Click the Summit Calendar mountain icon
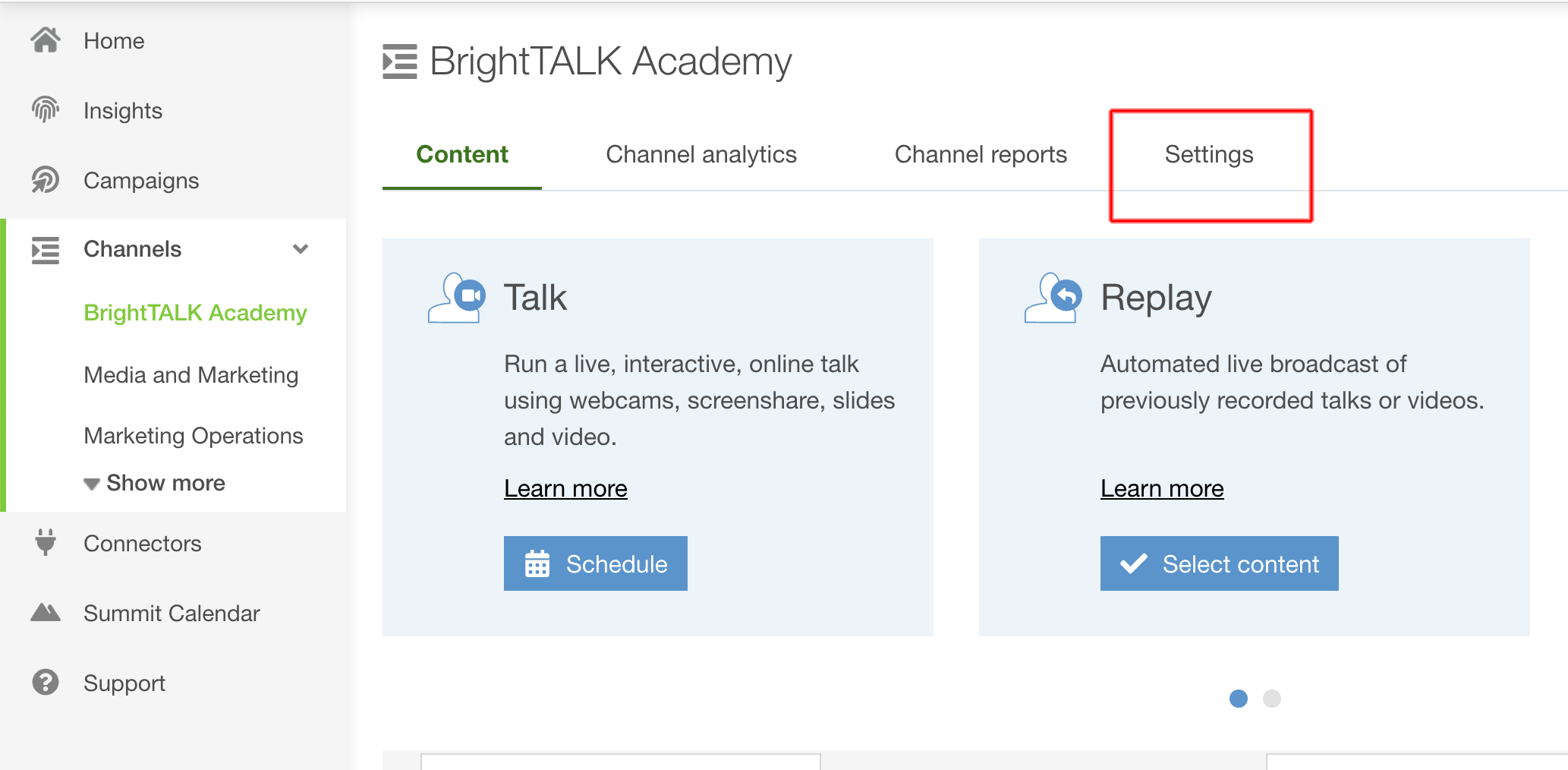Viewport: 1568px width, 770px height. tap(46, 613)
